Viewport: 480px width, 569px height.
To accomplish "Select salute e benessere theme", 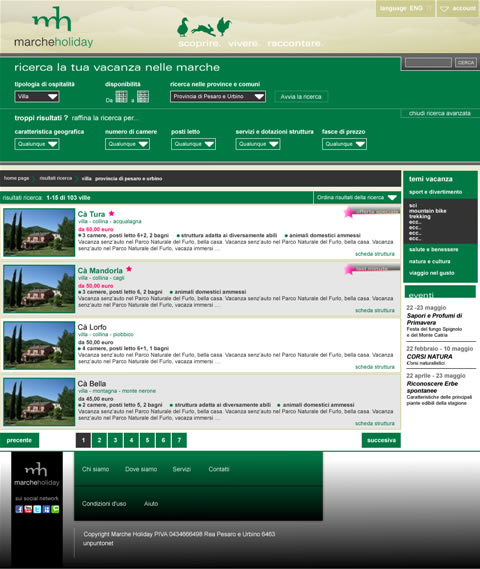I will 434,250.
